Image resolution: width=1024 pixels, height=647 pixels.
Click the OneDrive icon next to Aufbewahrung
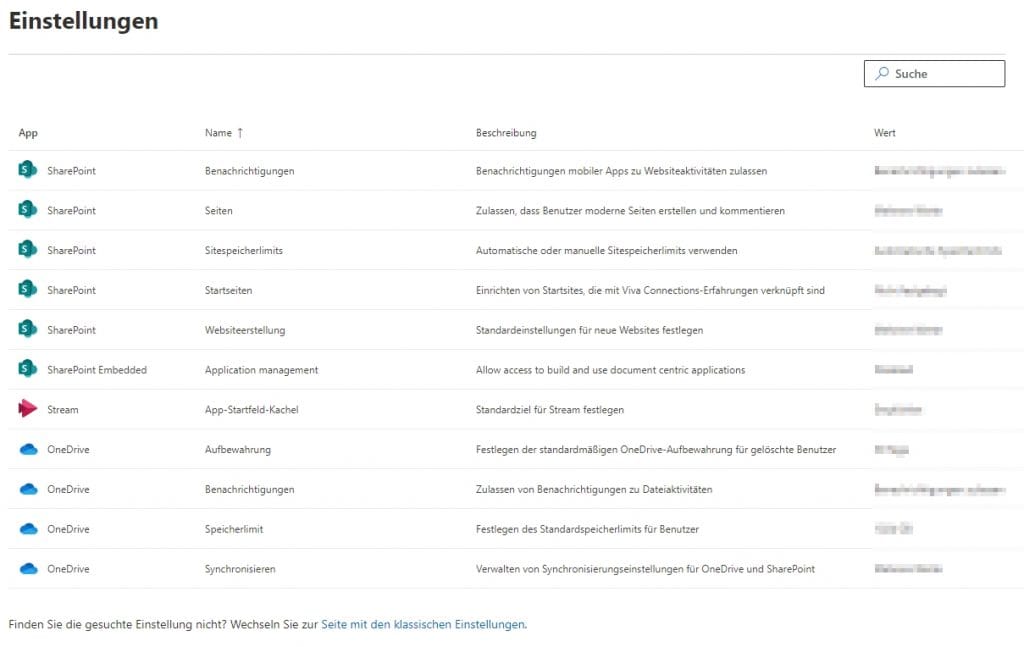pos(29,449)
